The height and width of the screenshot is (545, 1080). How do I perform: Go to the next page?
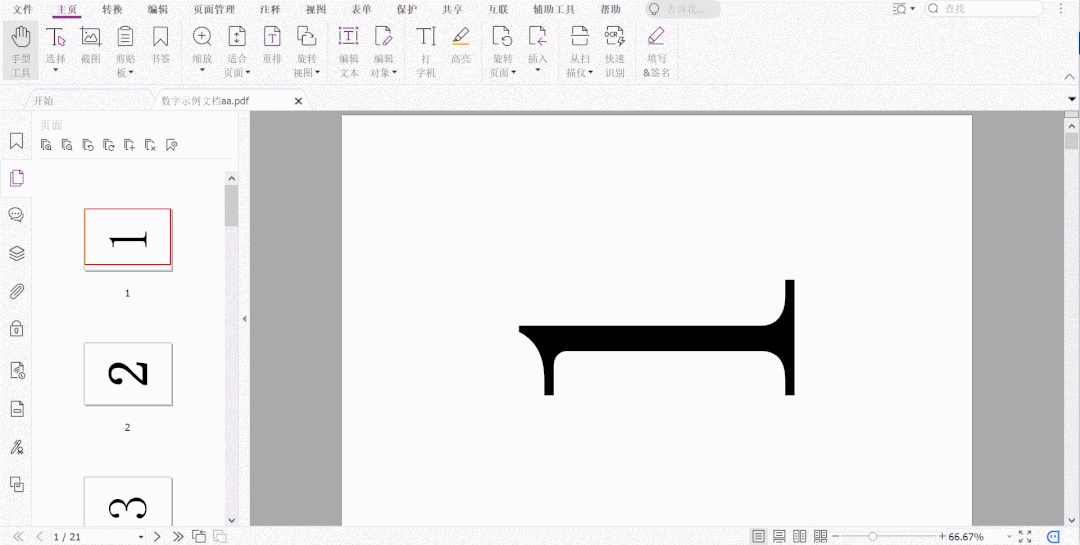(x=157, y=537)
